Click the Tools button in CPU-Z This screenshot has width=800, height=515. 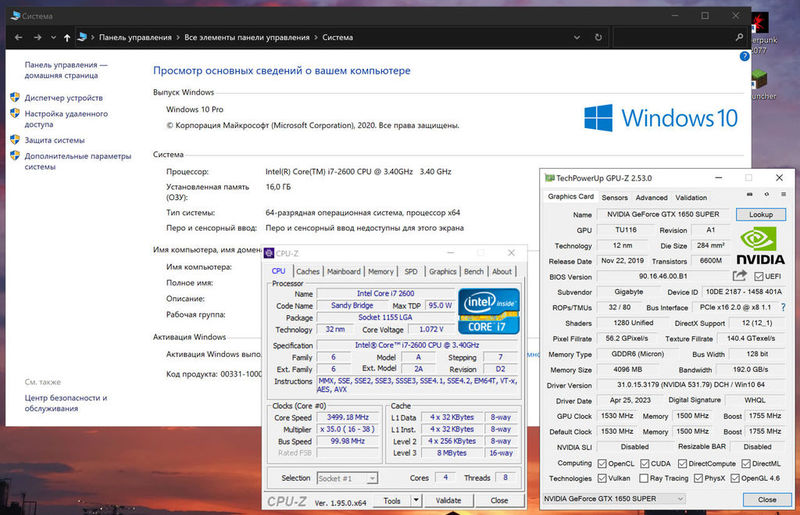392,500
